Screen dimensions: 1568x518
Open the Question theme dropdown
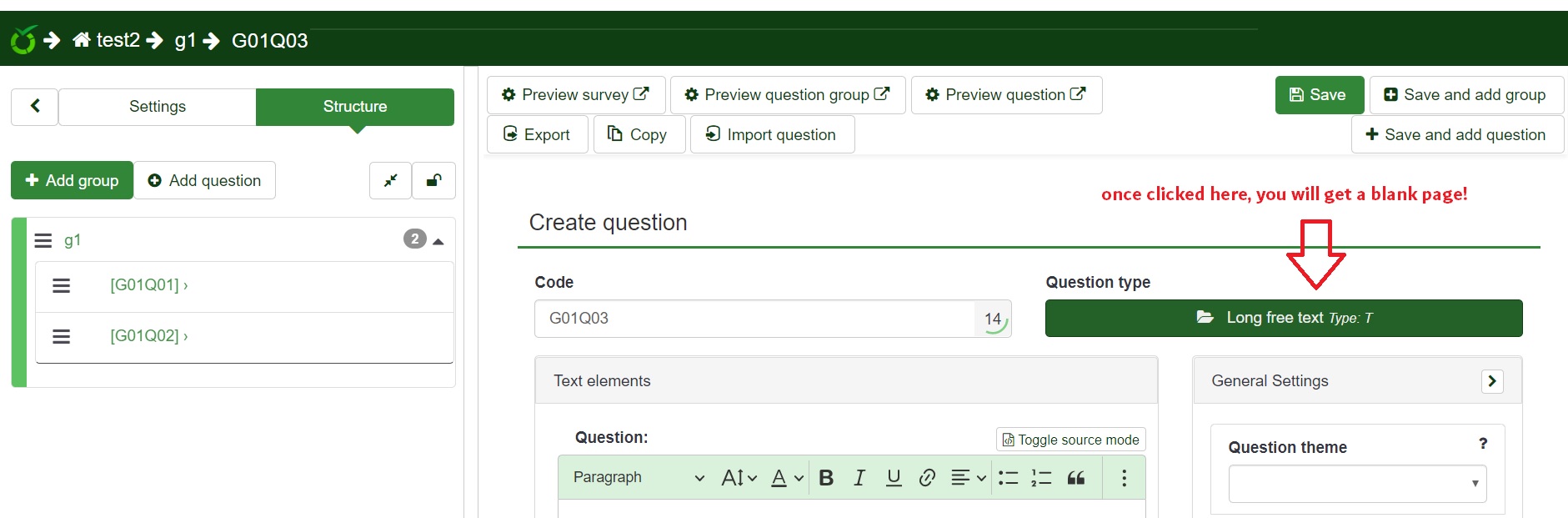(1357, 484)
